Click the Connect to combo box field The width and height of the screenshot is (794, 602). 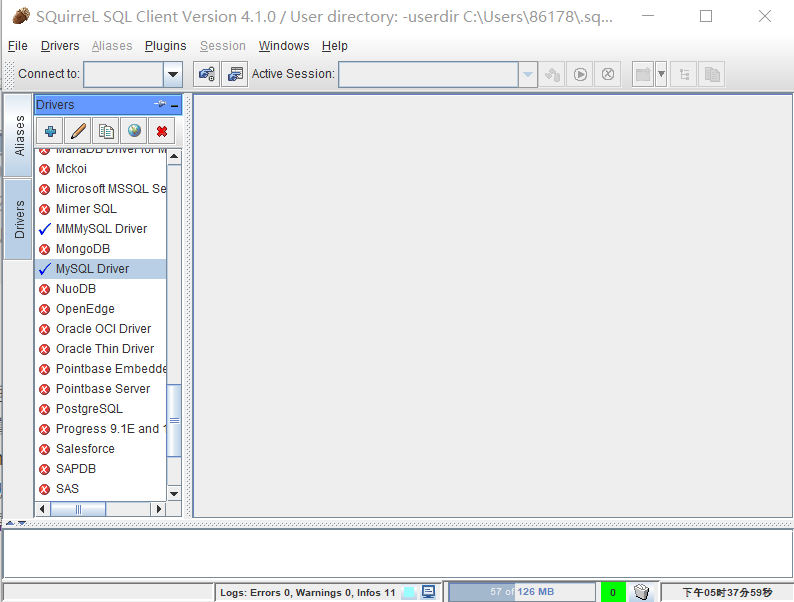[x=124, y=74]
